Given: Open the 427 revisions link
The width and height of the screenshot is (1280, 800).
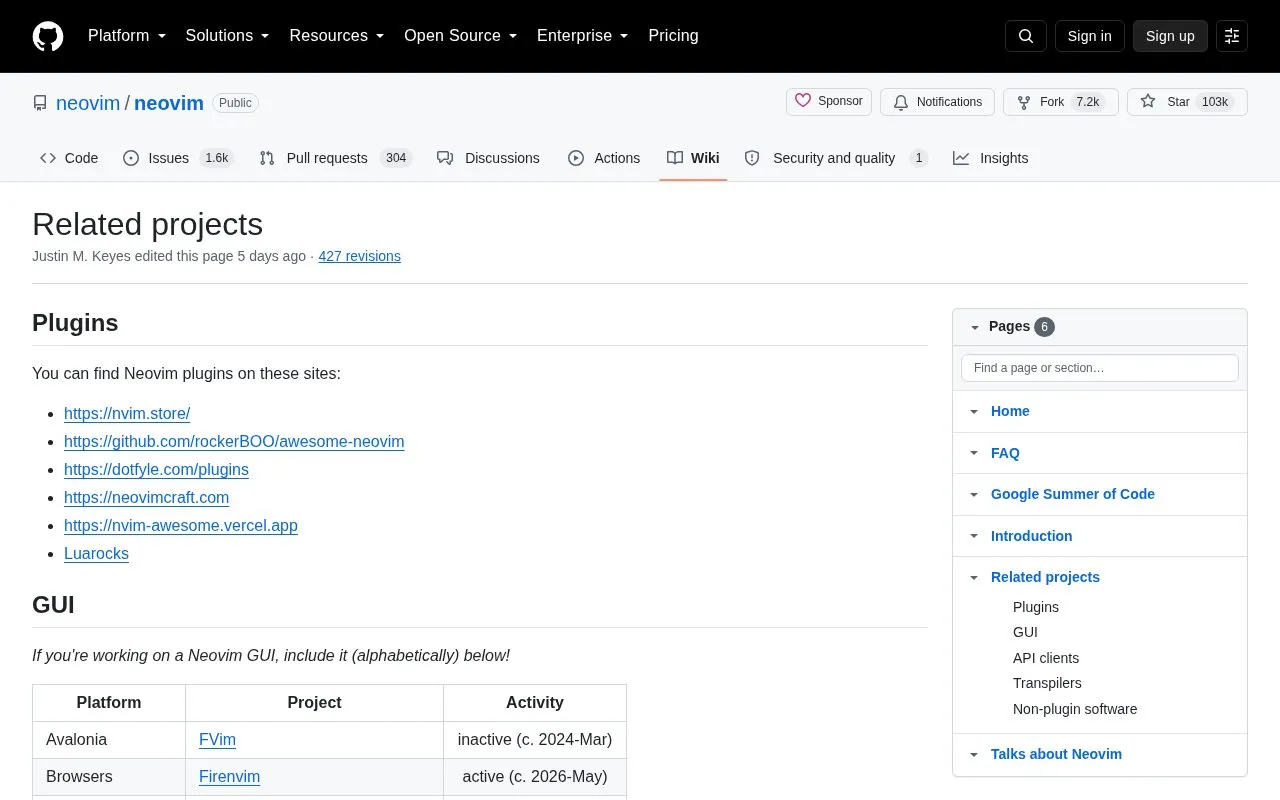Looking at the screenshot, I should coord(359,256).
